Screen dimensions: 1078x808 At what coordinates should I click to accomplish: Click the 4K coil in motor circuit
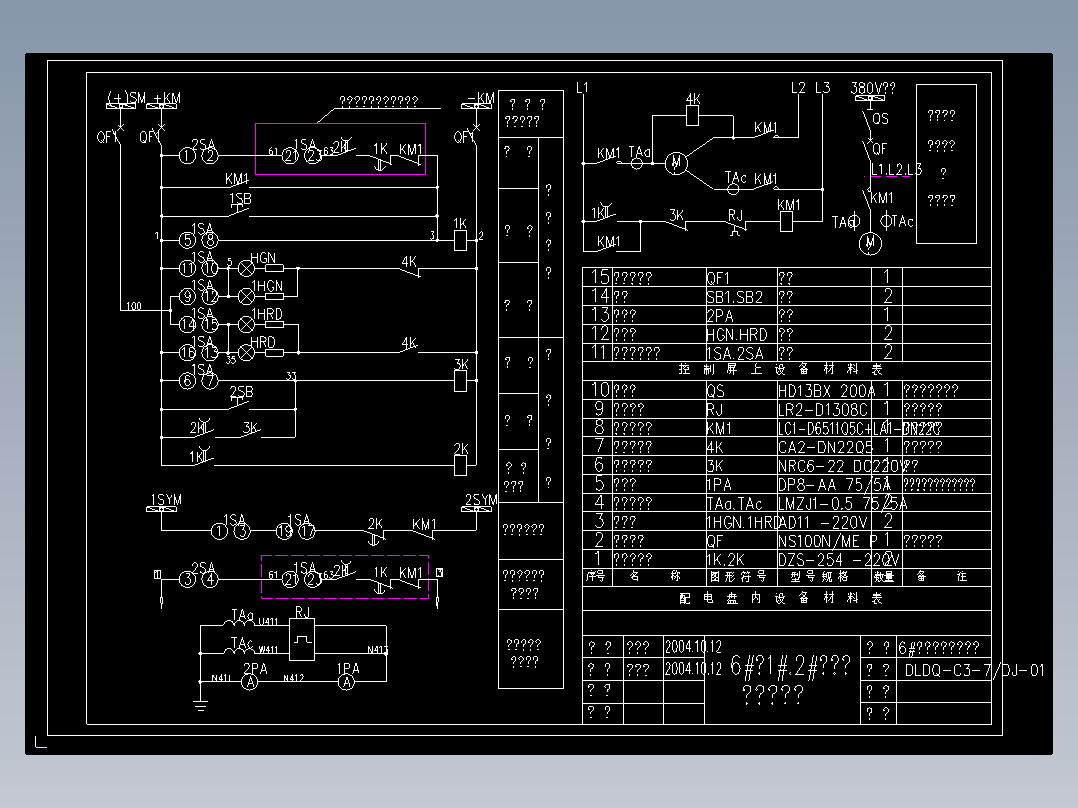pyautogui.click(x=692, y=116)
